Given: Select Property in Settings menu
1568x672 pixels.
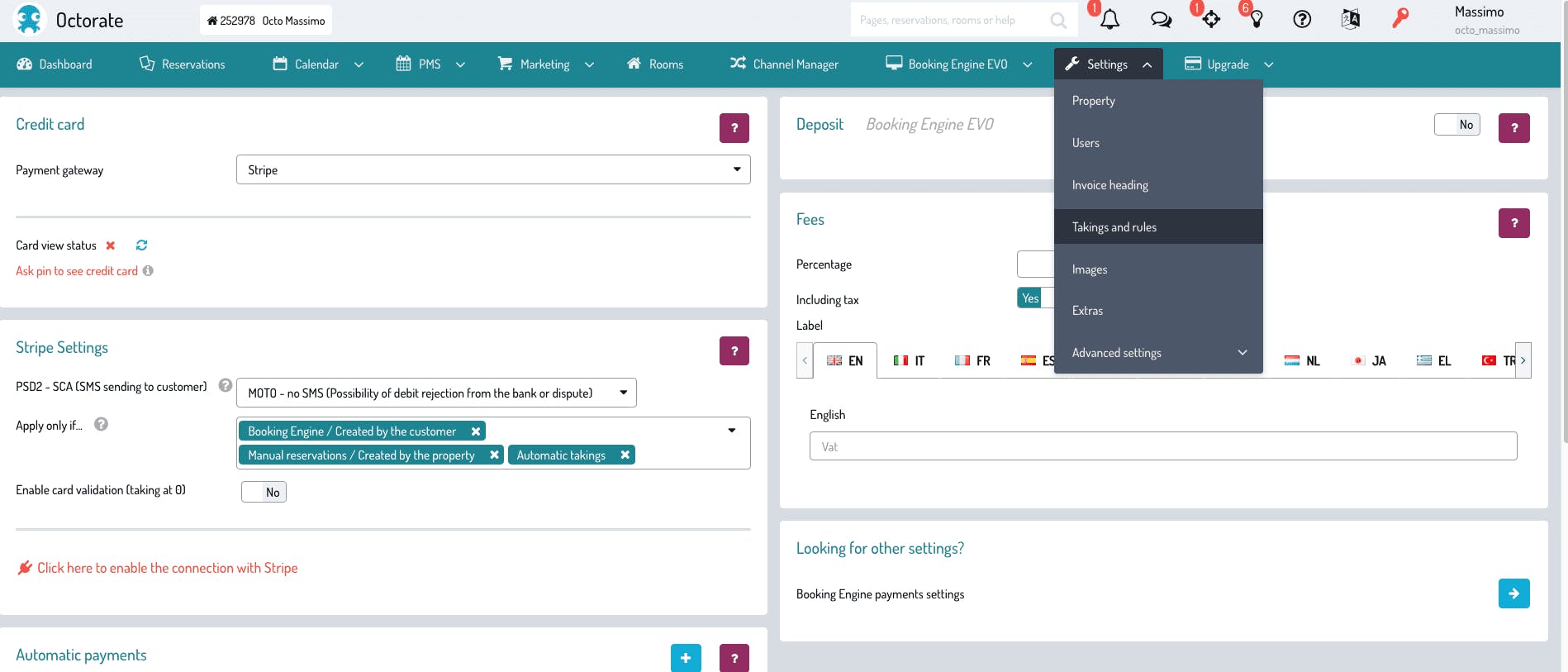Looking at the screenshot, I should [x=1158, y=101].
